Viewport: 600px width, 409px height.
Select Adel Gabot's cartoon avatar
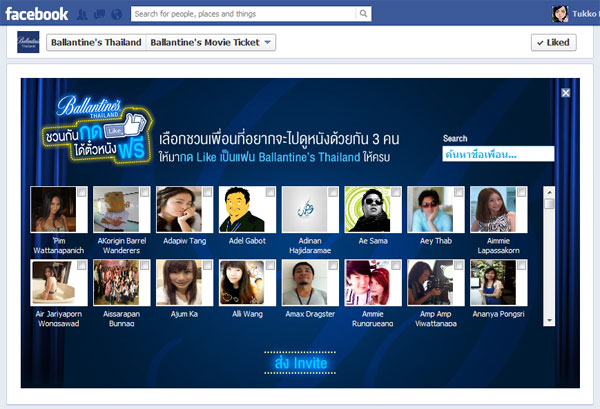click(x=242, y=210)
